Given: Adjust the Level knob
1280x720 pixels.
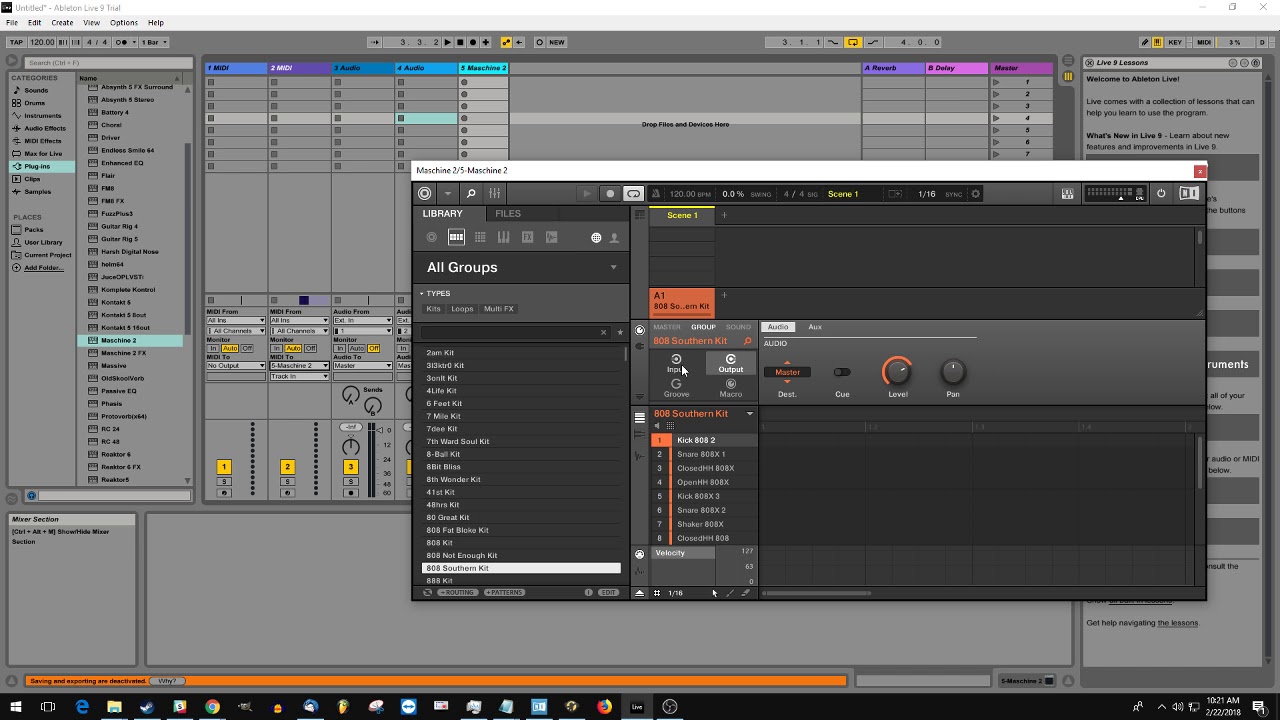Looking at the screenshot, I should pyautogui.click(x=897, y=372).
